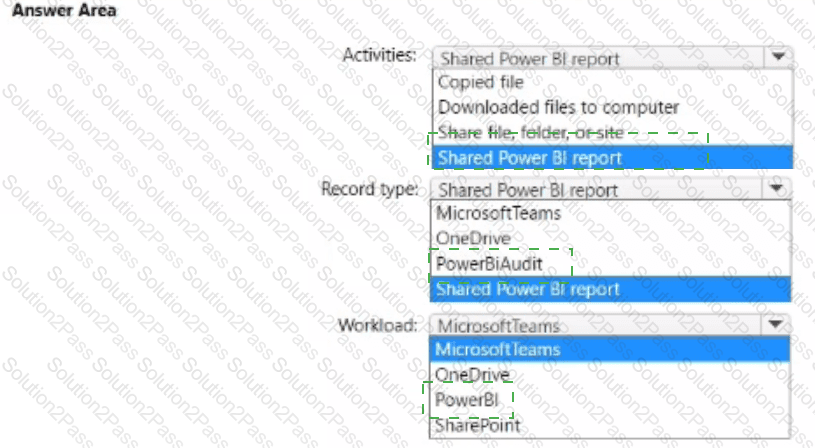Screen dimensions: 815x448
Task: Select Shared Power BI report in Record type list
Action: pyautogui.click(x=610, y=289)
